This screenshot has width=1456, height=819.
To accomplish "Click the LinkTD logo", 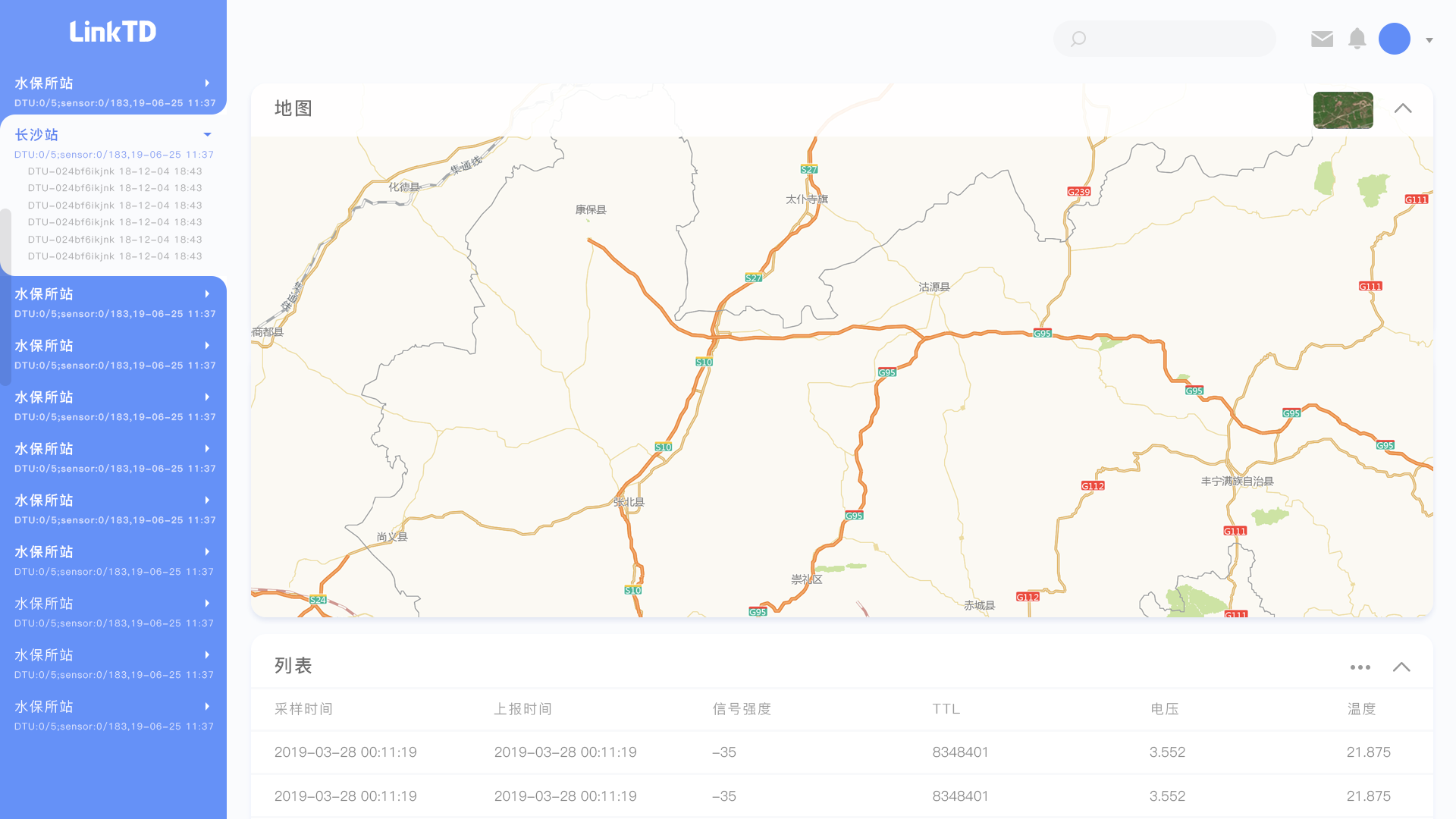I will tap(113, 32).
